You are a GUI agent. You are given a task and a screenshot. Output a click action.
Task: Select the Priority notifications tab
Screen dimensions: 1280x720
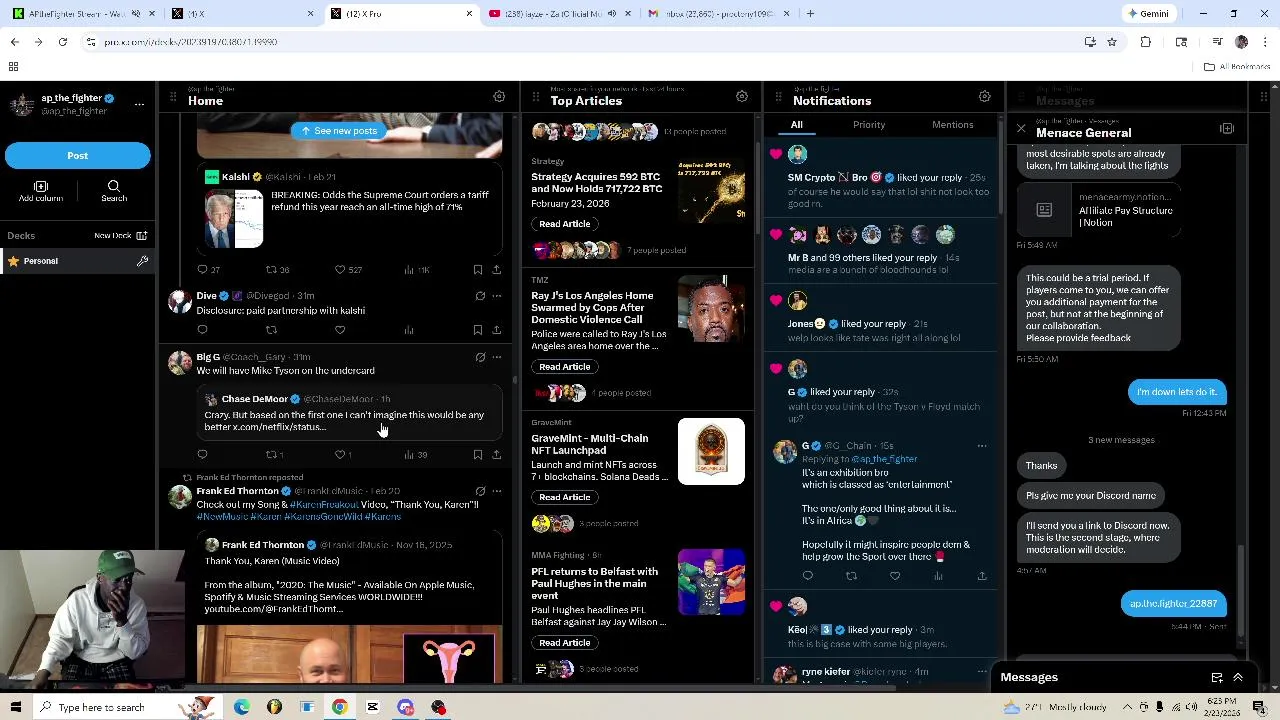click(x=869, y=125)
